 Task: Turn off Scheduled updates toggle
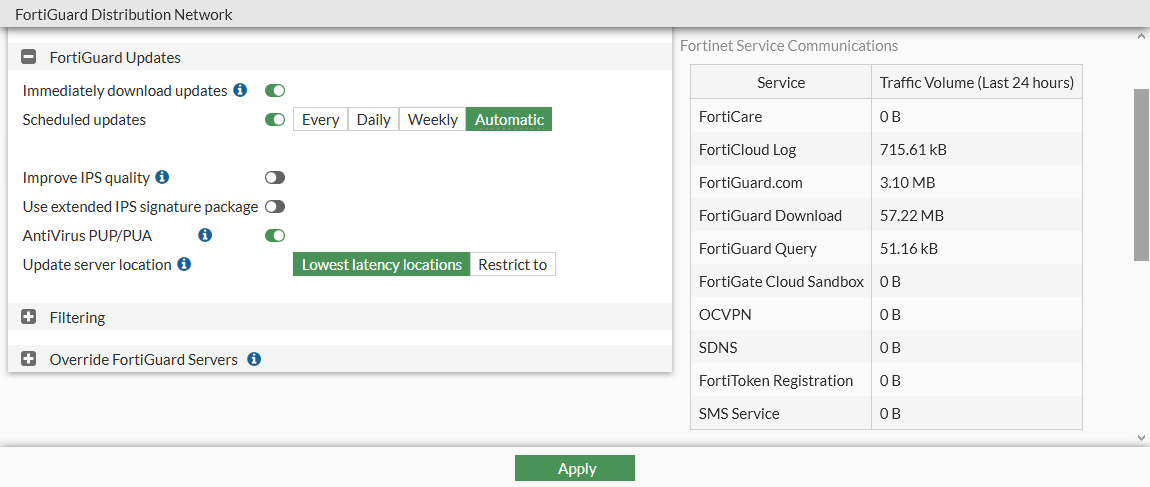tap(275, 120)
